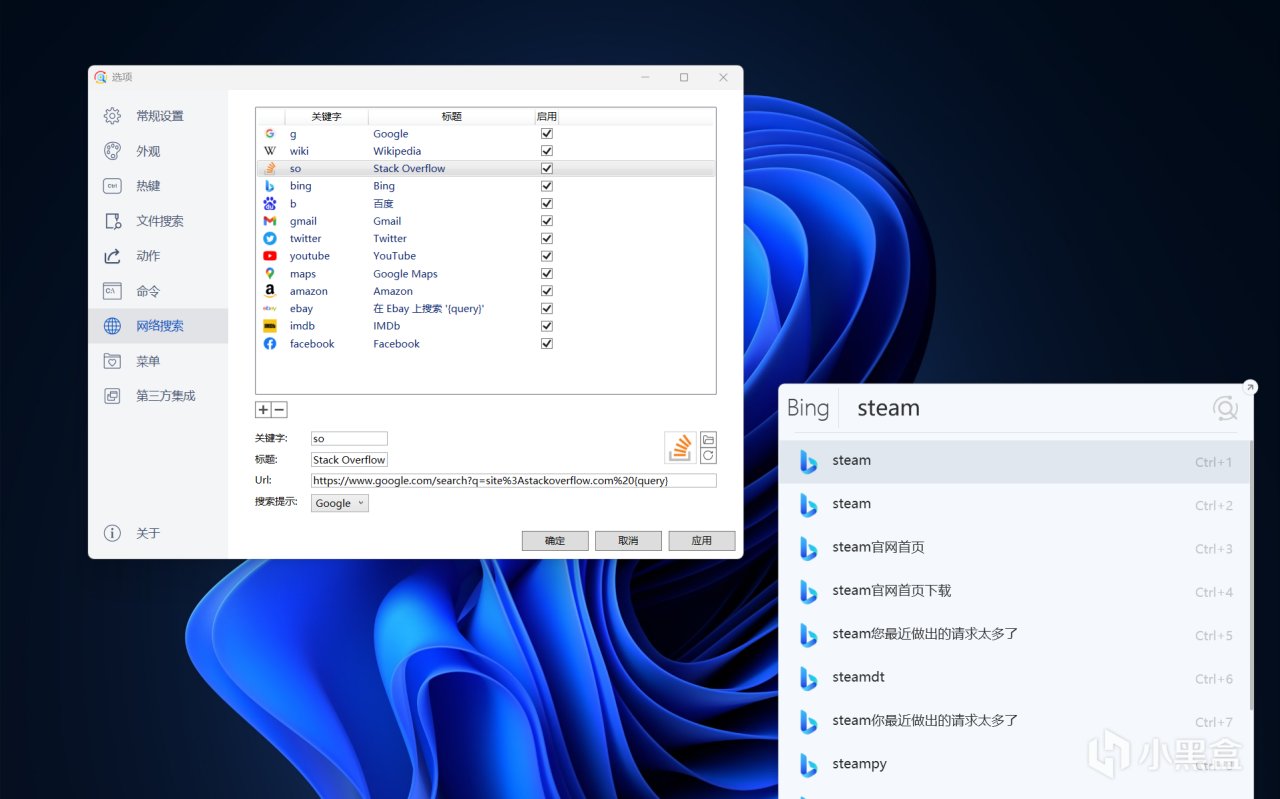Switch to the 常规设置 tab

pos(158,116)
